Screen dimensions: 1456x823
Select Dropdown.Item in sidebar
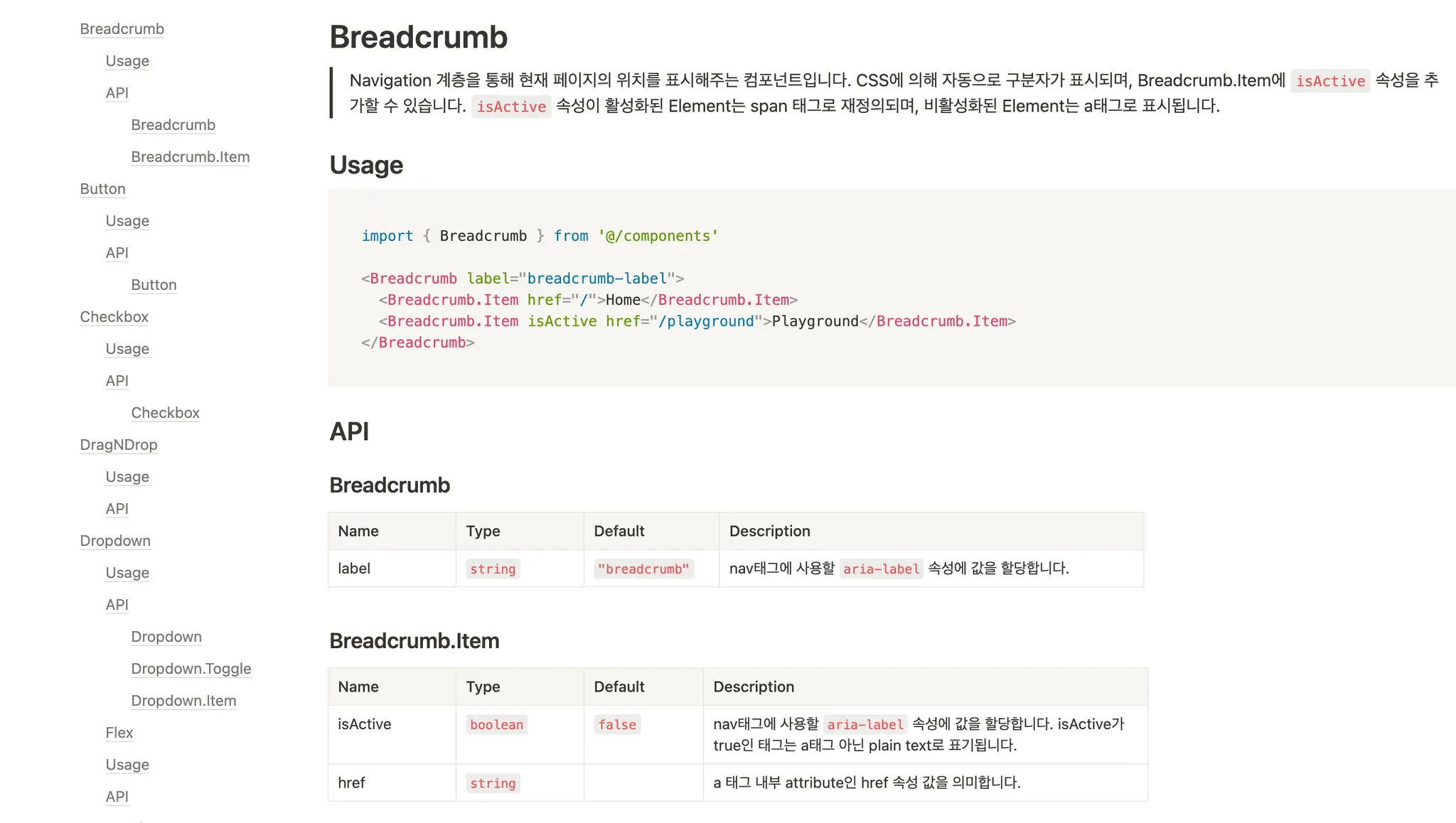[x=183, y=701]
